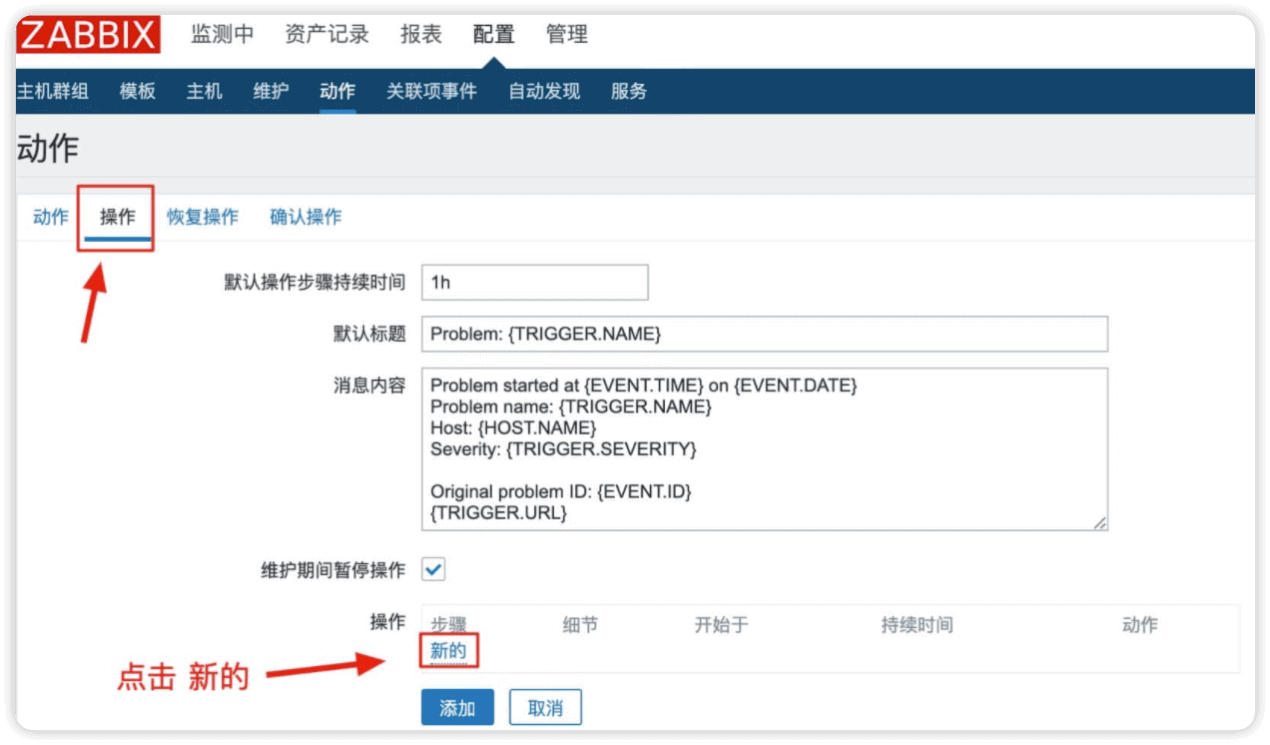The width and height of the screenshot is (1270, 745).
Task: Go to 主机 submenu
Action: click(x=204, y=91)
